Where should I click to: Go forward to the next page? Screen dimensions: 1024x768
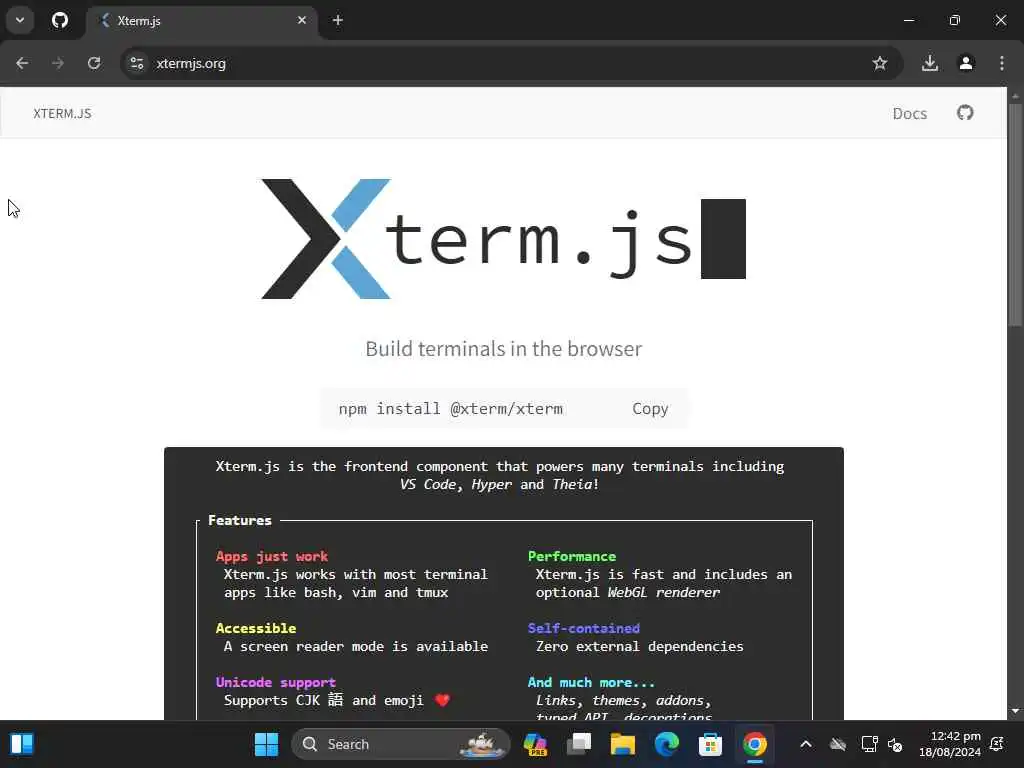tap(58, 63)
